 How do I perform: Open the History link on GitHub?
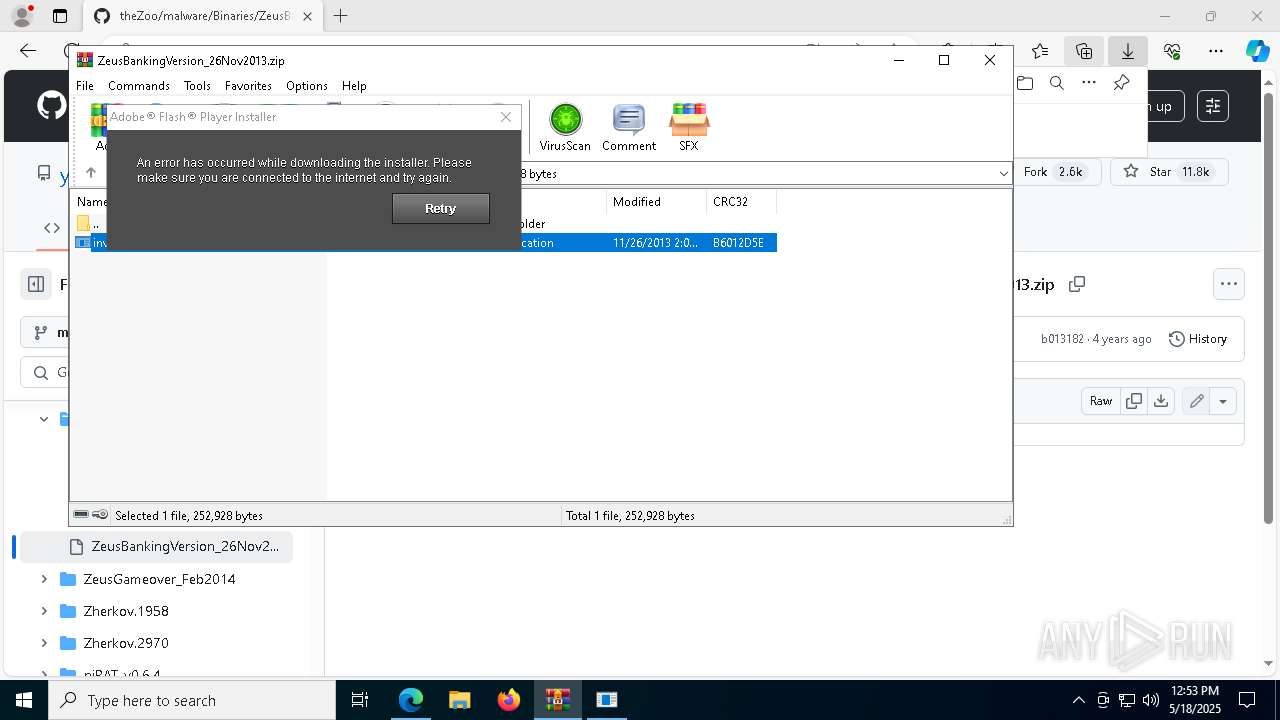click(1198, 339)
